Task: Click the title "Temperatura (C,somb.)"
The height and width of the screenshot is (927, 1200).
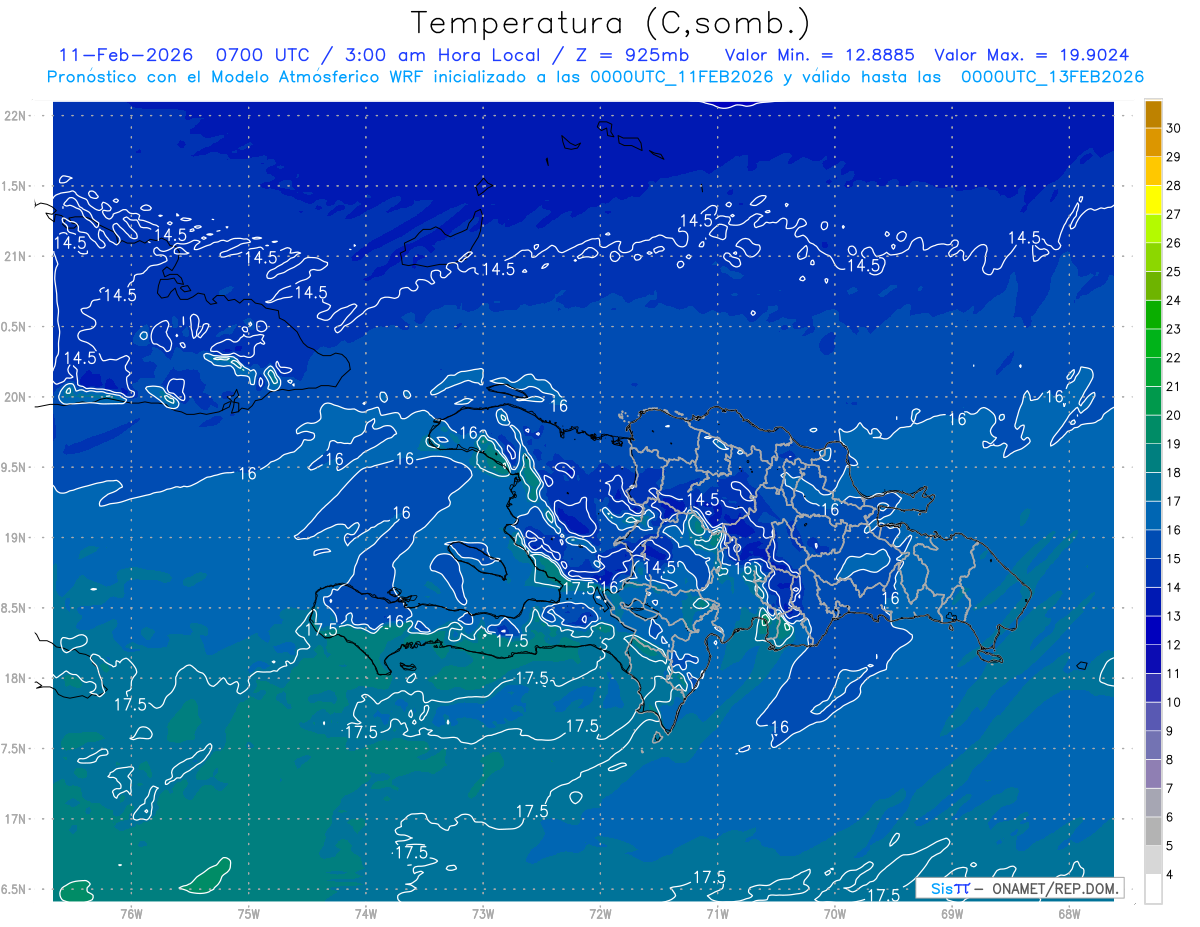Action: coord(611,23)
